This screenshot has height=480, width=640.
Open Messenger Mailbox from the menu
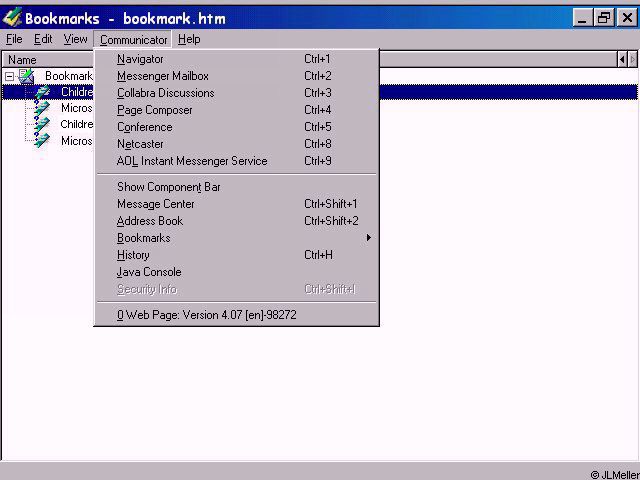236,76
